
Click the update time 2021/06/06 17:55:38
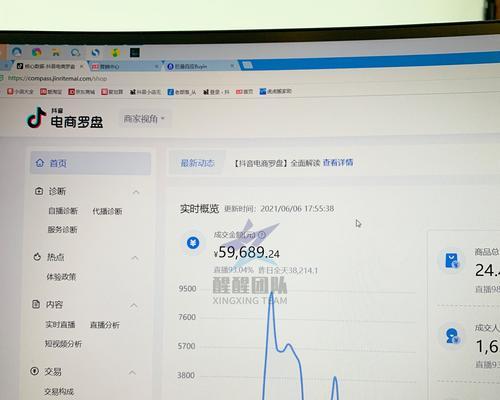click(297, 209)
